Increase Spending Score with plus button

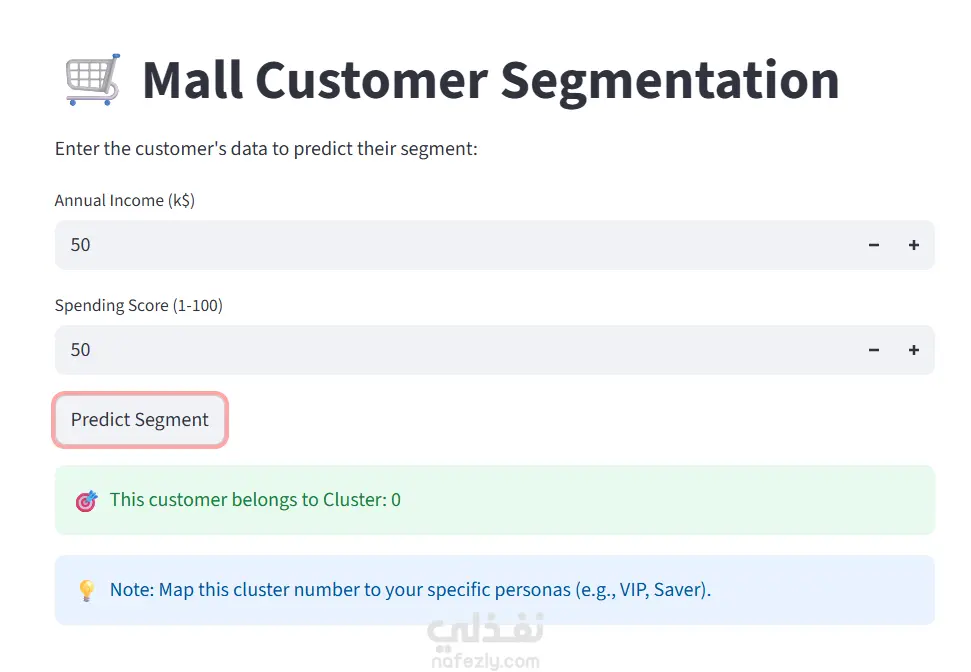pos(913,350)
